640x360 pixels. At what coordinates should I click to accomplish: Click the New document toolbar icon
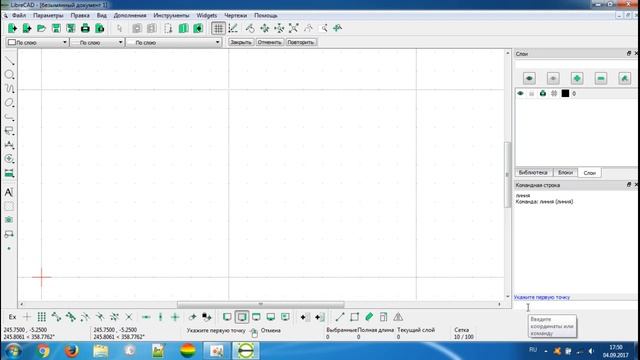coord(12,28)
